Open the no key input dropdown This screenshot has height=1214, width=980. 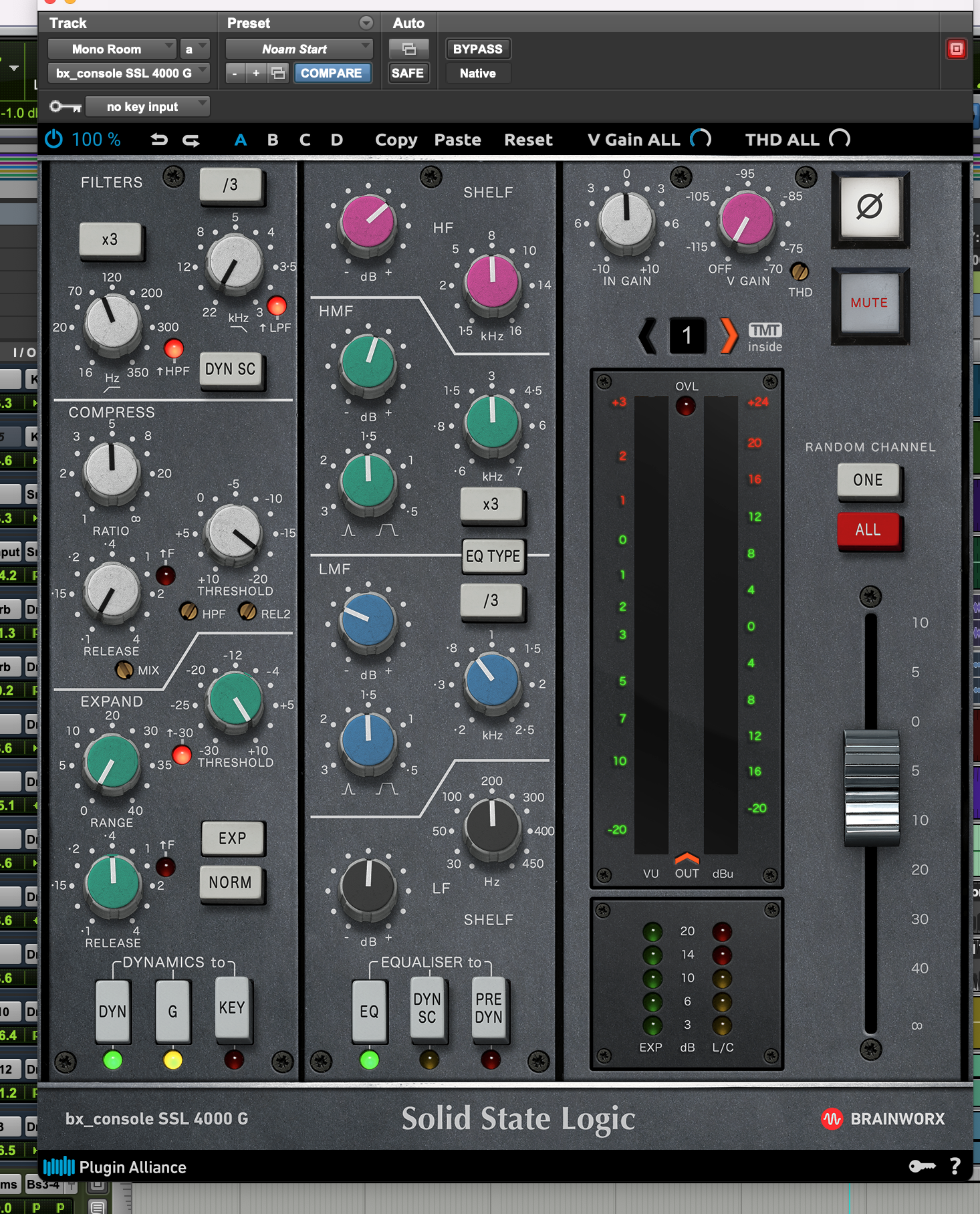(x=148, y=106)
